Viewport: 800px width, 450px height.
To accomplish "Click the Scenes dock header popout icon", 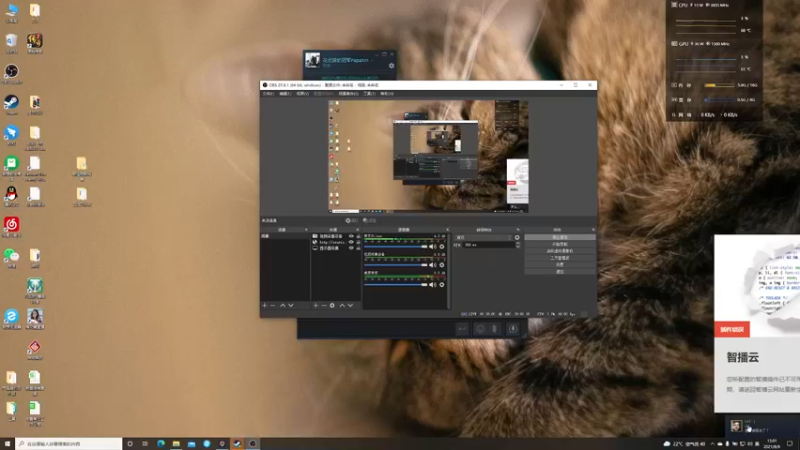I will 306,230.
